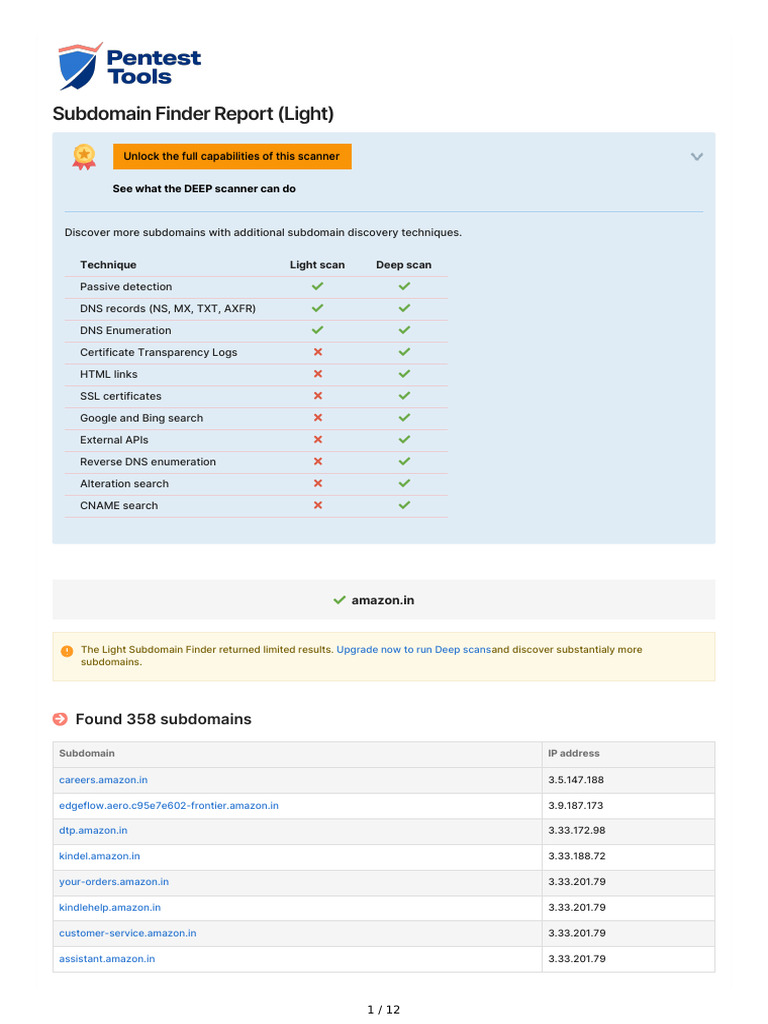
Task: Collapse the DEEP scanner info panel chevron
Action: point(697,157)
